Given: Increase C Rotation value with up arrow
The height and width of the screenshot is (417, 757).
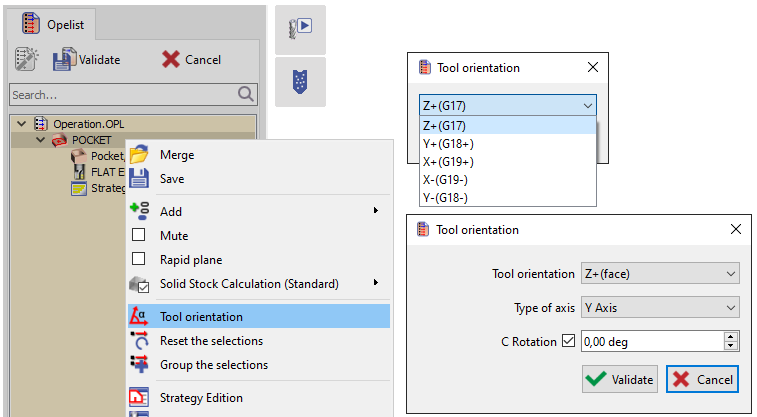Looking at the screenshot, I should pos(731,337).
